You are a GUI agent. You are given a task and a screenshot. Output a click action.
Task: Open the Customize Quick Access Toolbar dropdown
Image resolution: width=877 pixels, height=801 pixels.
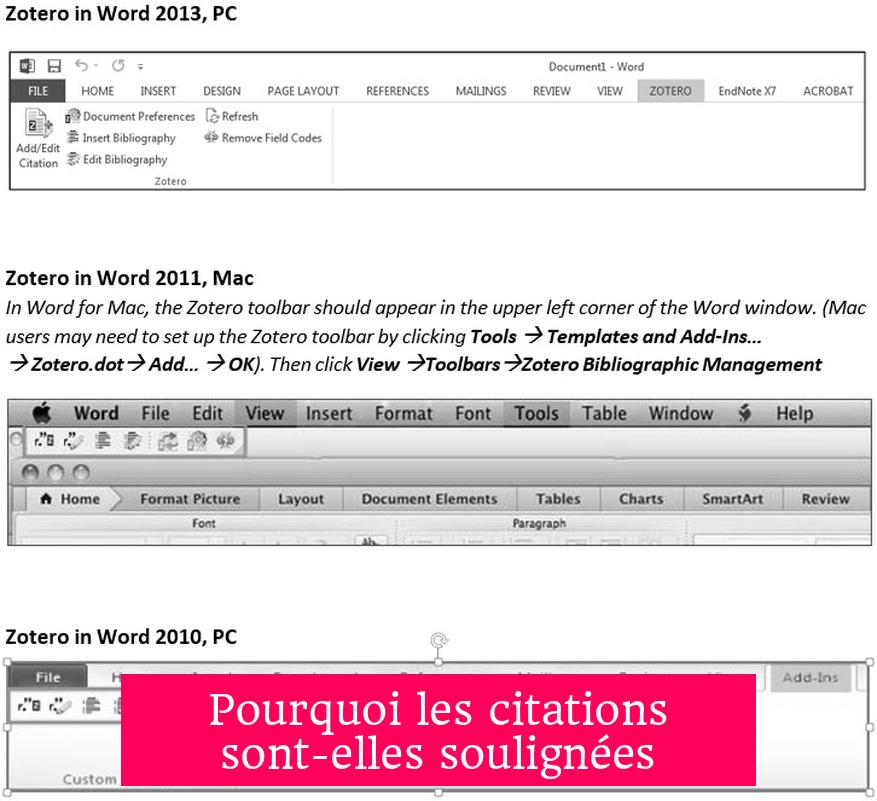(140, 67)
